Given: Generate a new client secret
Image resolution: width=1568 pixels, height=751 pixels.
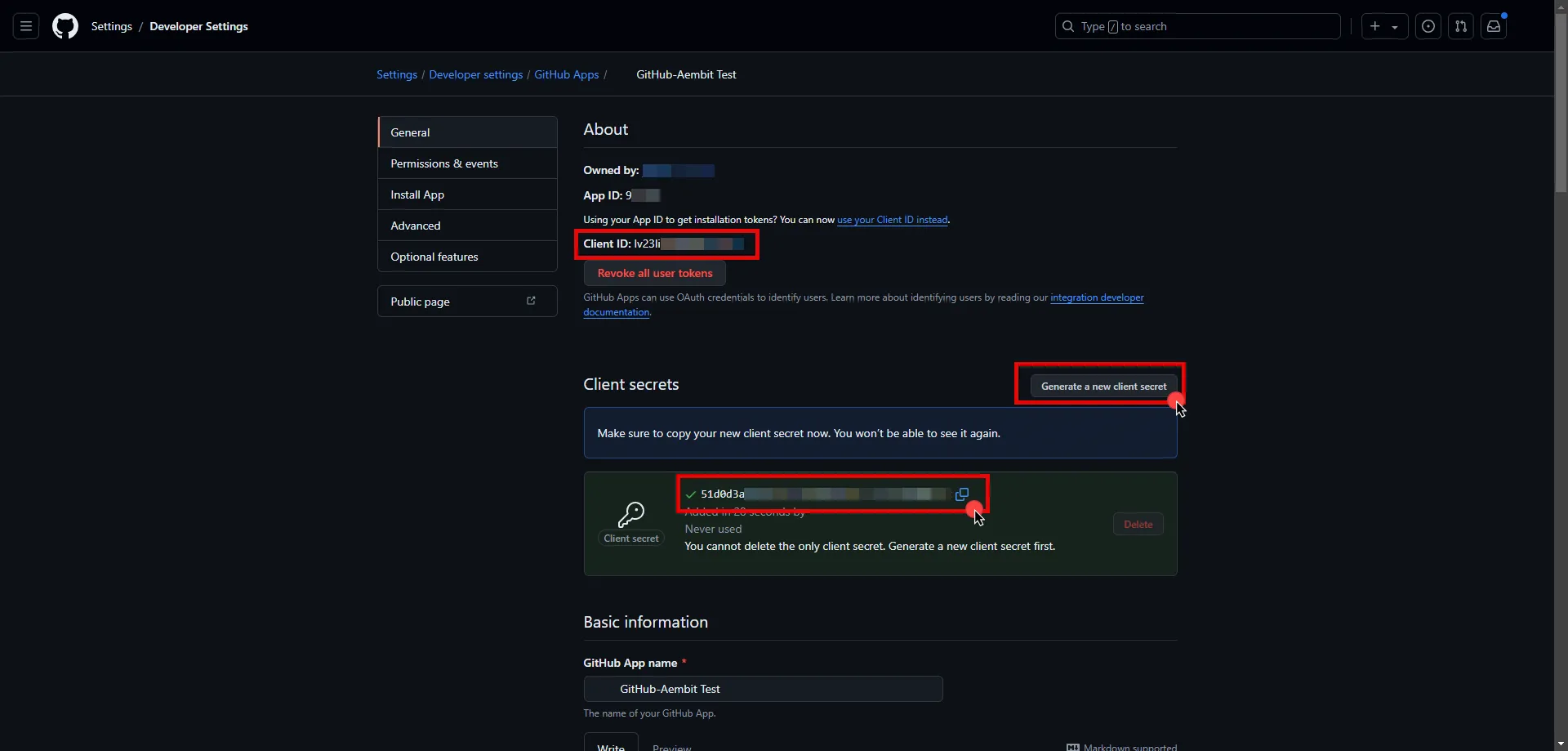Looking at the screenshot, I should pos(1103,386).
